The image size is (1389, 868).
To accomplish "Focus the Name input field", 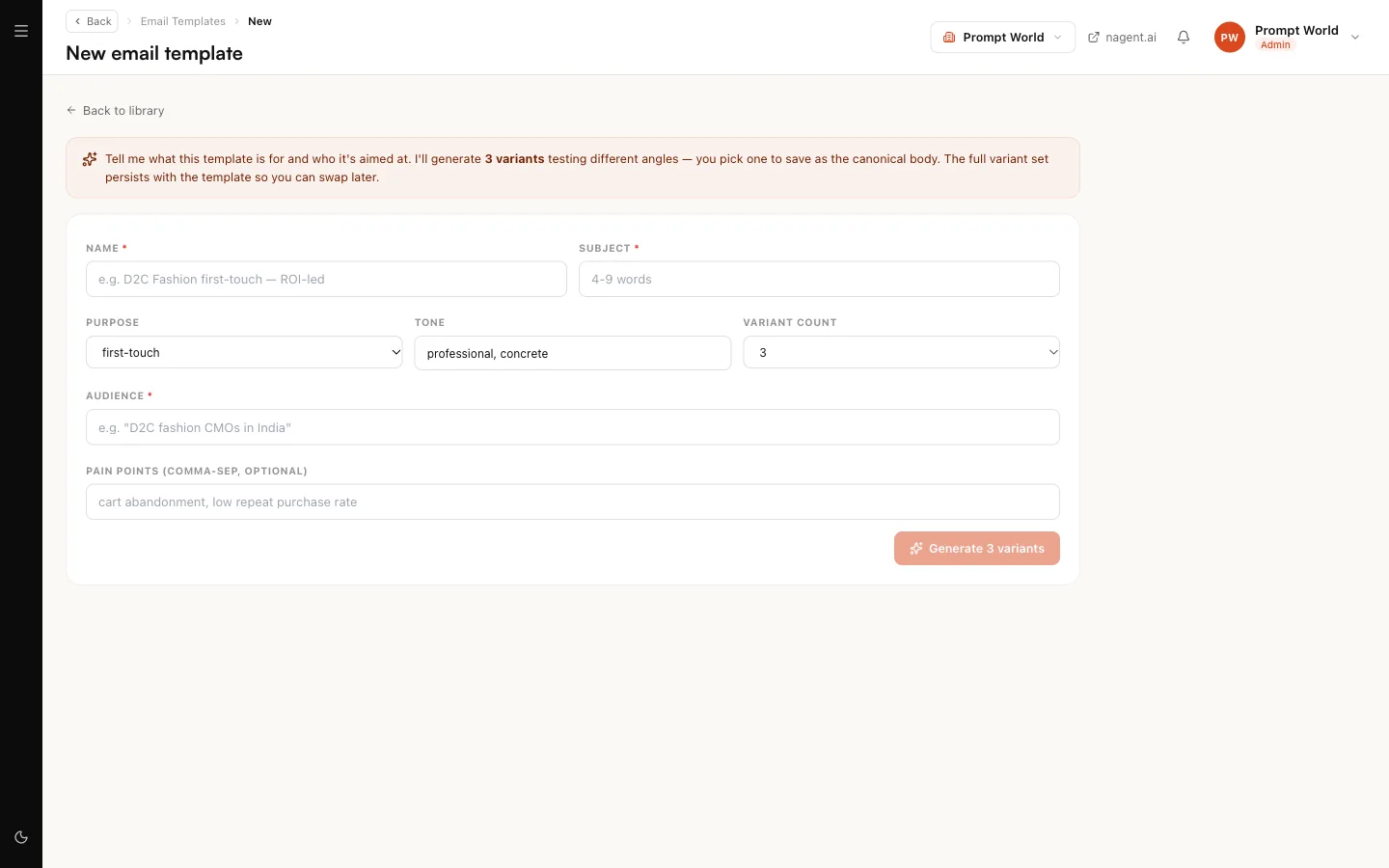I will point(326,280).
